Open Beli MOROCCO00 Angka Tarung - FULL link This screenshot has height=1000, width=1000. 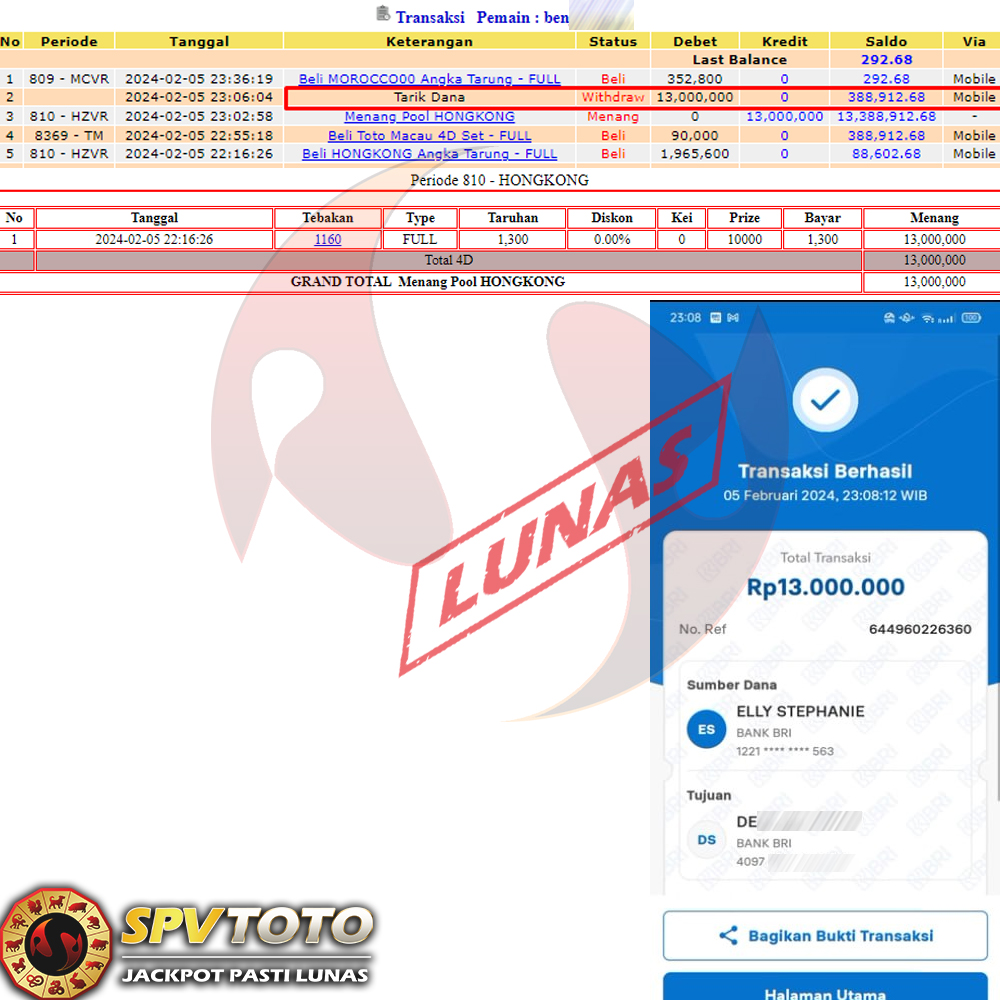(429, 79)
